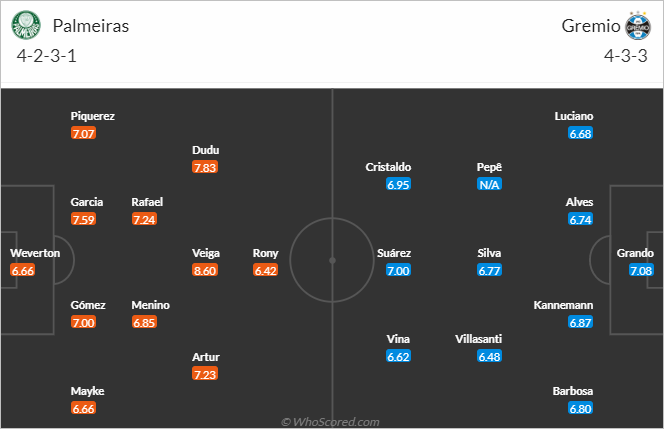This screenshot has width=664, height=429.
Task: Click player name Kannemann
Action: point(563,305)
